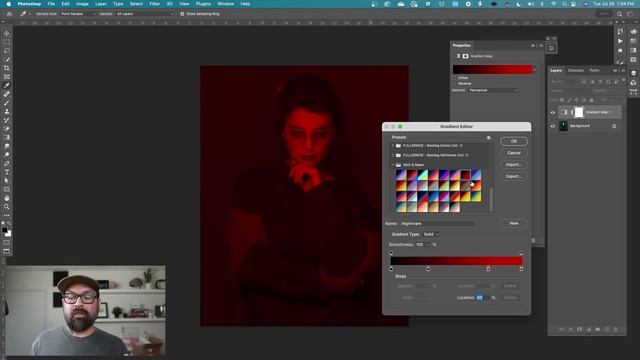This screenshot has width=640, height=360.
Task: Select the rightmost red color stop
Action: (x=521, y=269)
